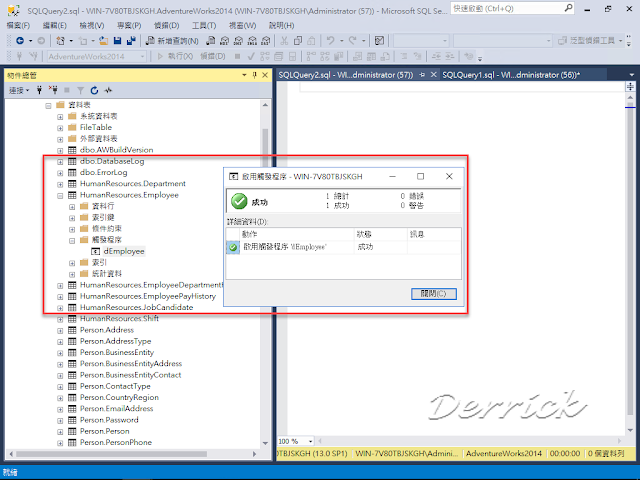Click the open file folder icon
Screen dimensions: 640x480
pos(104,40)
